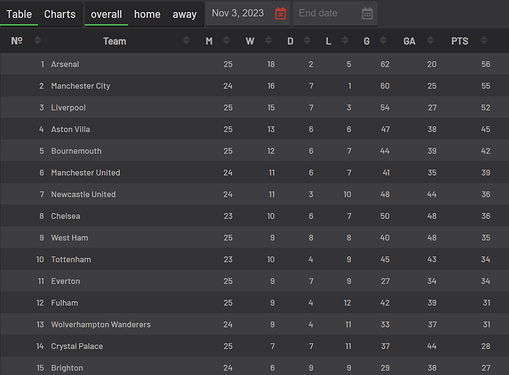Sort by wins W column arrows

pyautogui.click(x=268, y=41)
